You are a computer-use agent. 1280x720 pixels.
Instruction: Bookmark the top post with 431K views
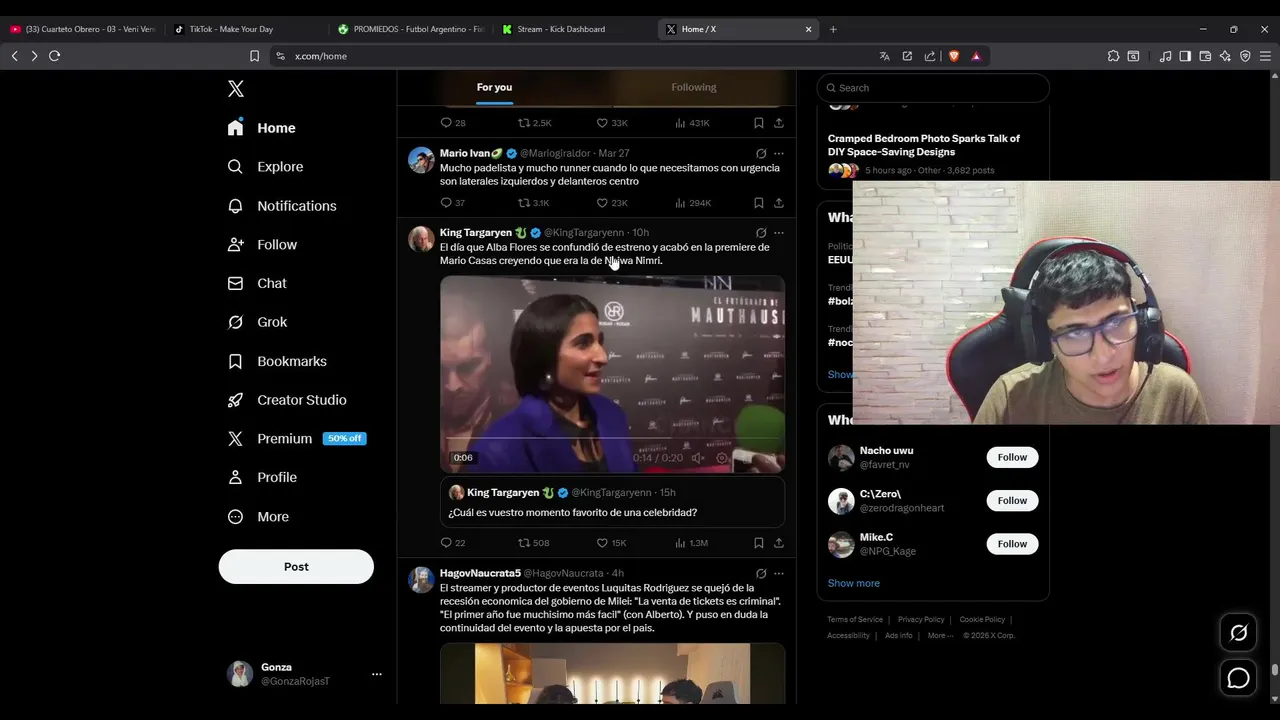pos(759,123)
